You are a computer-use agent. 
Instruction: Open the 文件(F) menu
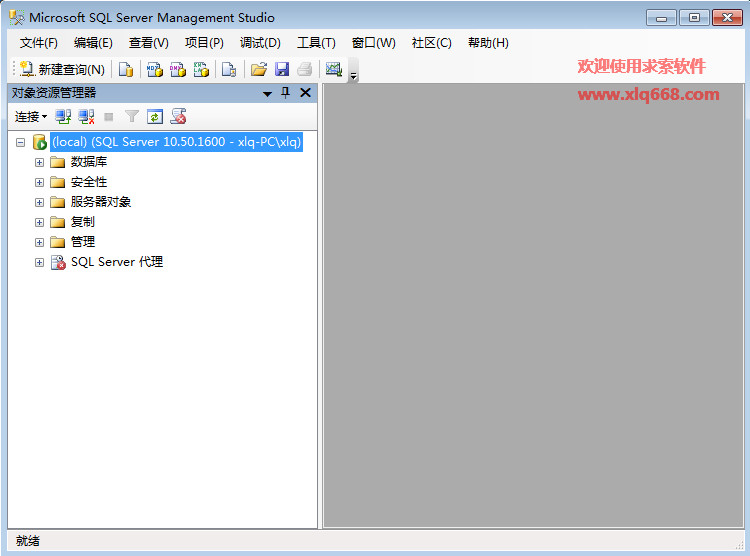point(39,43)
